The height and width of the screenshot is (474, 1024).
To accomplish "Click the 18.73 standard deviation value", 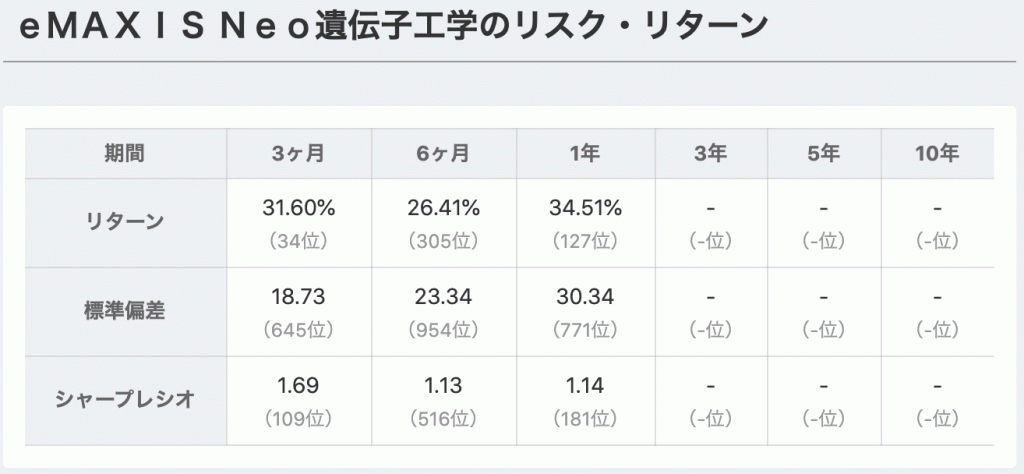I will coord(298,297).
